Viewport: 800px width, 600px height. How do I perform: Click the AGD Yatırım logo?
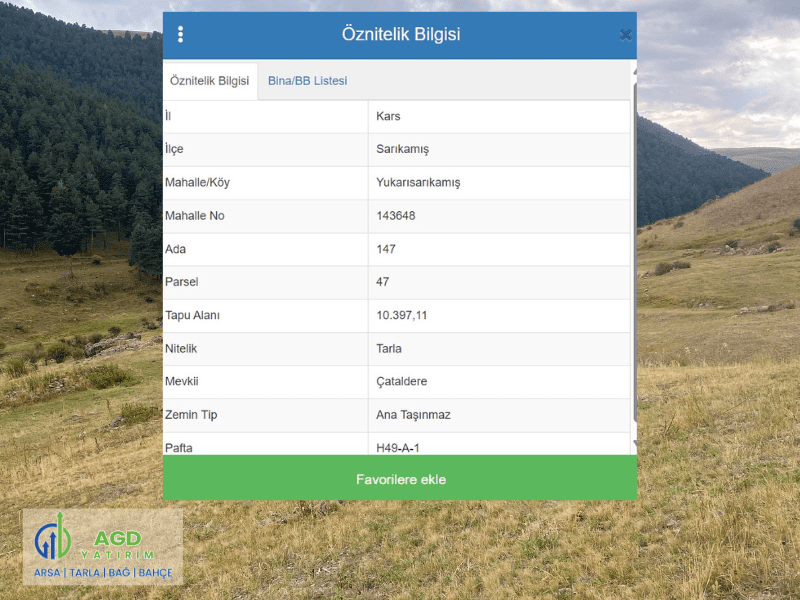[x=103, y=547]
